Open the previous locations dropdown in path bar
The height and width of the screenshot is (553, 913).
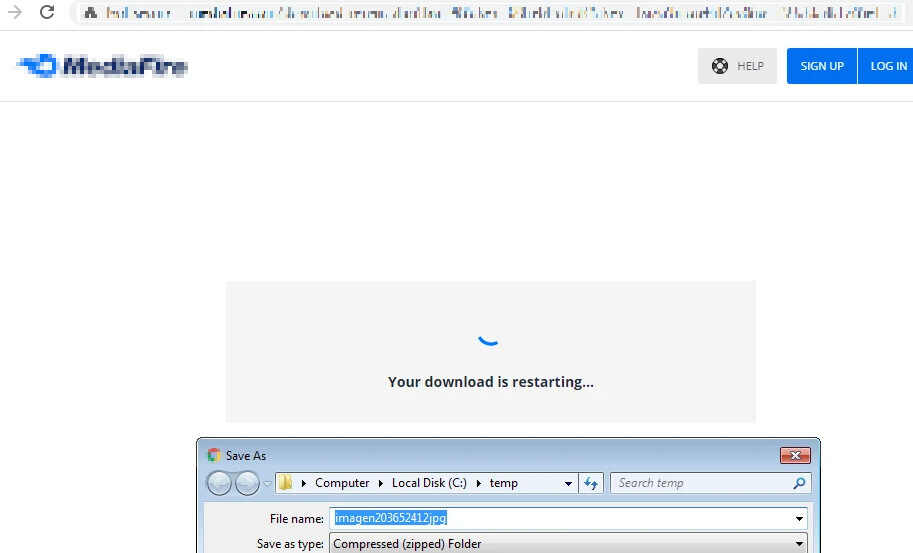click(x=568, y=483)
